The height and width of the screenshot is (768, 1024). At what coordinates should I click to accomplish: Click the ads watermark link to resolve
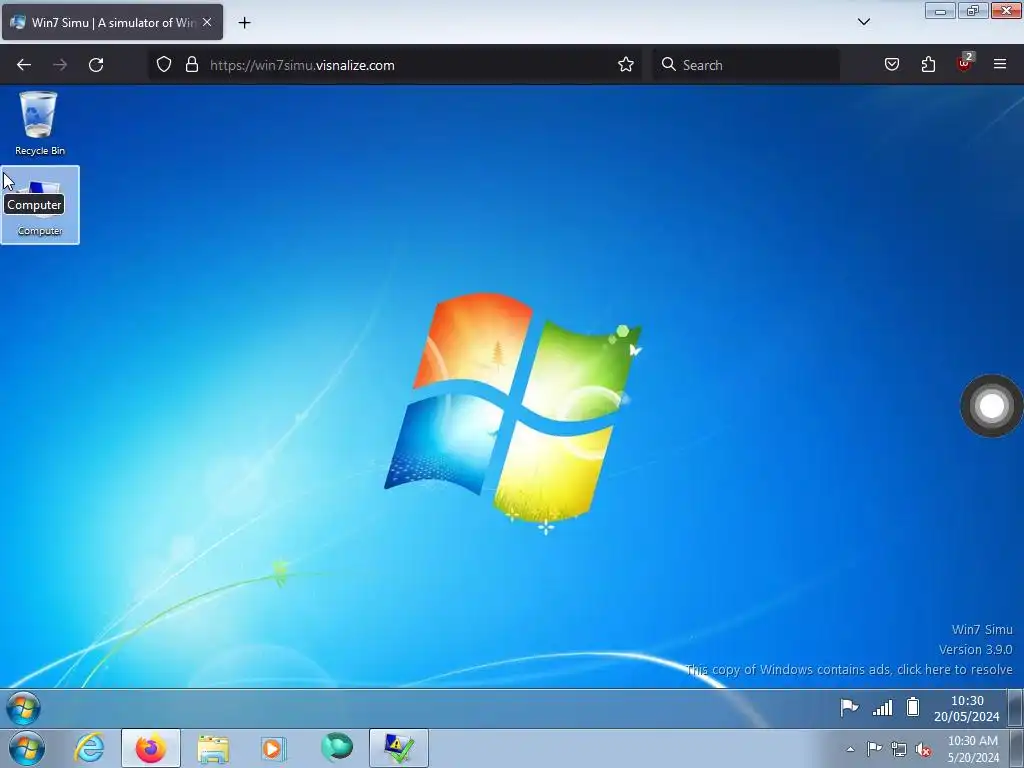click(849, 669)
